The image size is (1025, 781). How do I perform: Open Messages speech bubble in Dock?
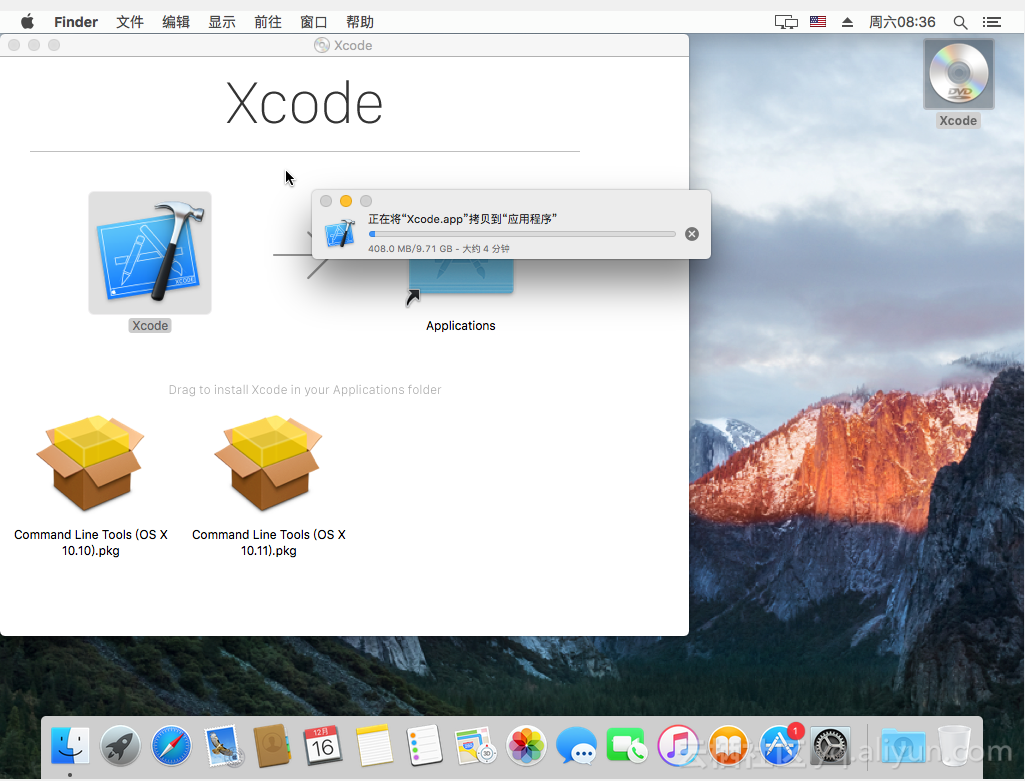[577, 746]
